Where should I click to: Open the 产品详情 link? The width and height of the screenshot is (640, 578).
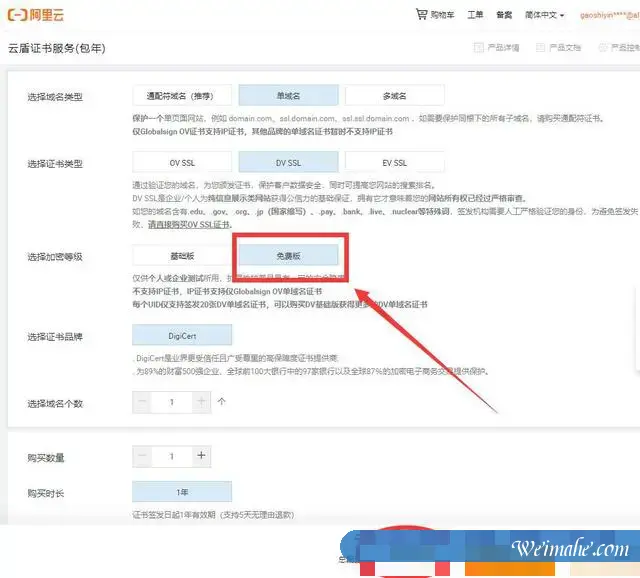tap(503, 48)
